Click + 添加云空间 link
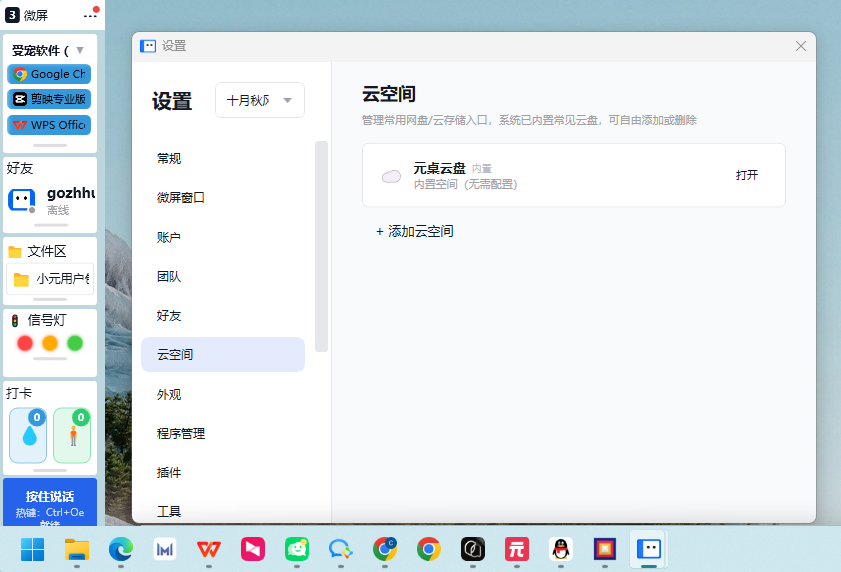Viewport: 841px width, 572px height. coord(415,231)
